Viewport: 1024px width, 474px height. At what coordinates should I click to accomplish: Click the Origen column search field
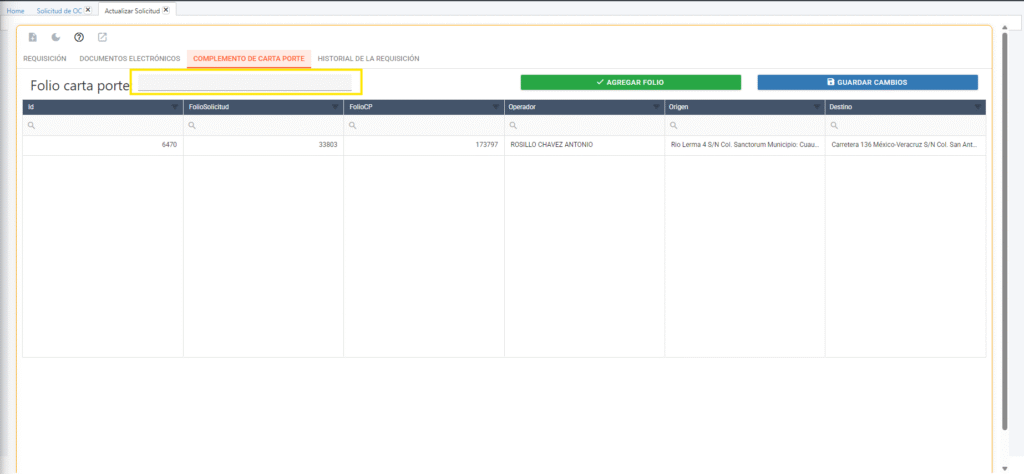point(749,126)
